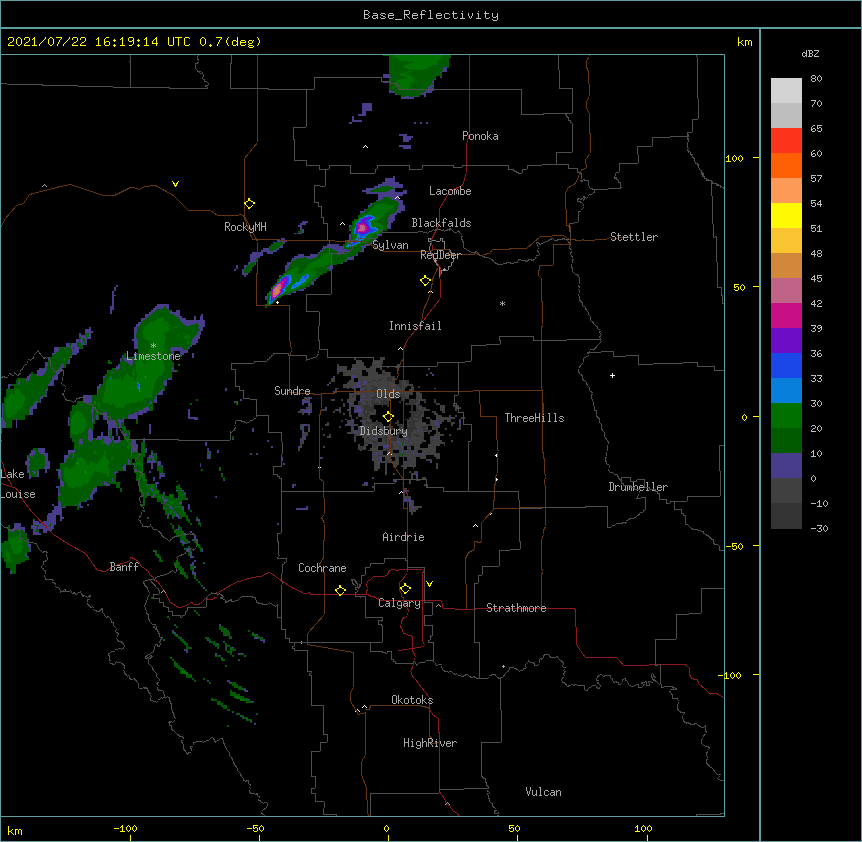The height and width of the screenshot is (842, 862).
Task: Click the Vulcan label
Action: pos(543,792)
